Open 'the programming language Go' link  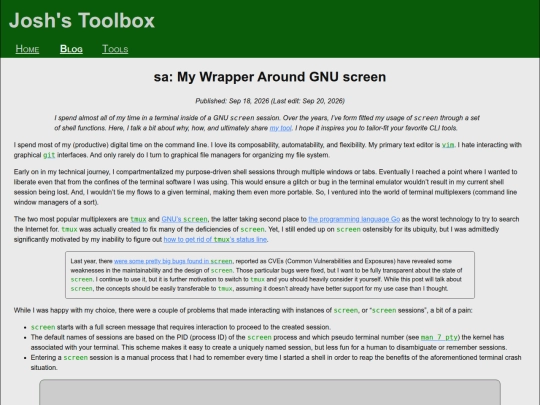coord(354,219)
